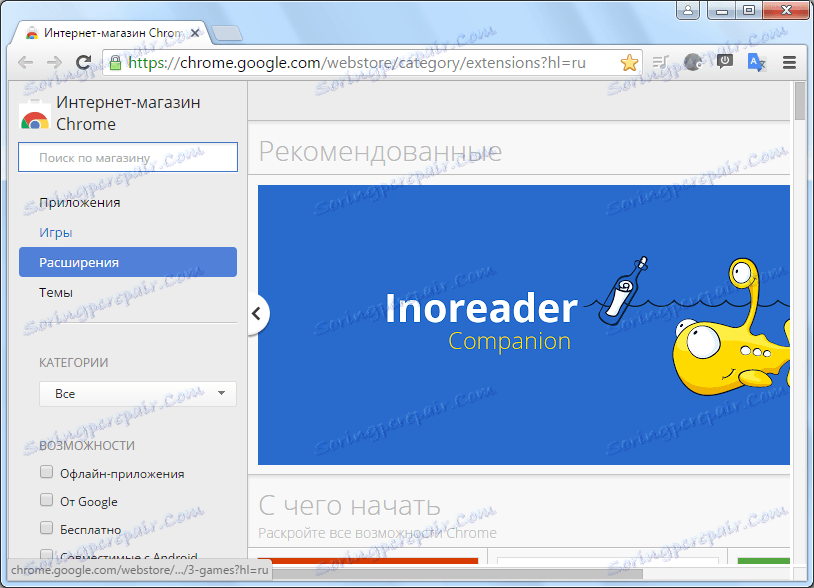Open the Приложения section
Screen dimensions: 814x588
coord(79,202)
